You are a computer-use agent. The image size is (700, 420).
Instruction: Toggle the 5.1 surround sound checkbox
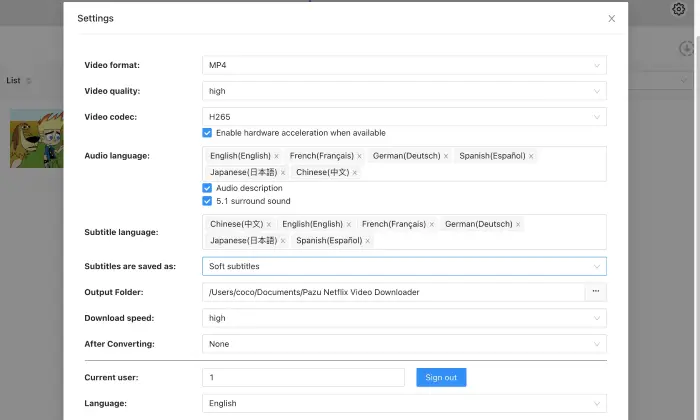tap(207, 201)
